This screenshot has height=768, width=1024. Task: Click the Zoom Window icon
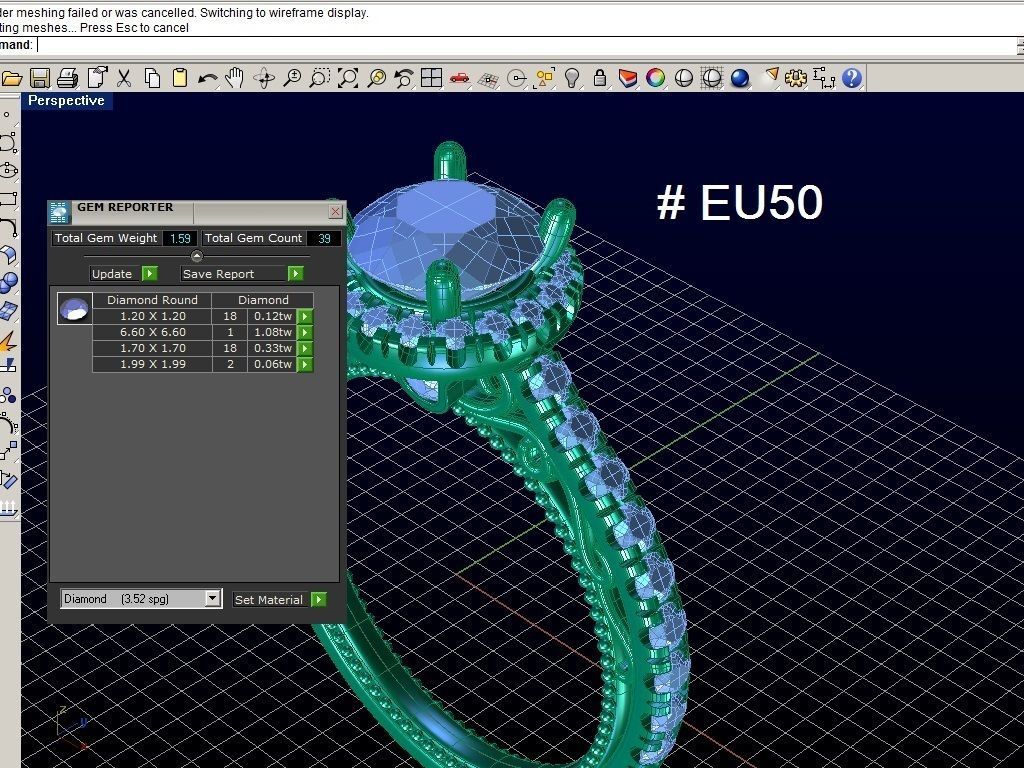(319, 78)
